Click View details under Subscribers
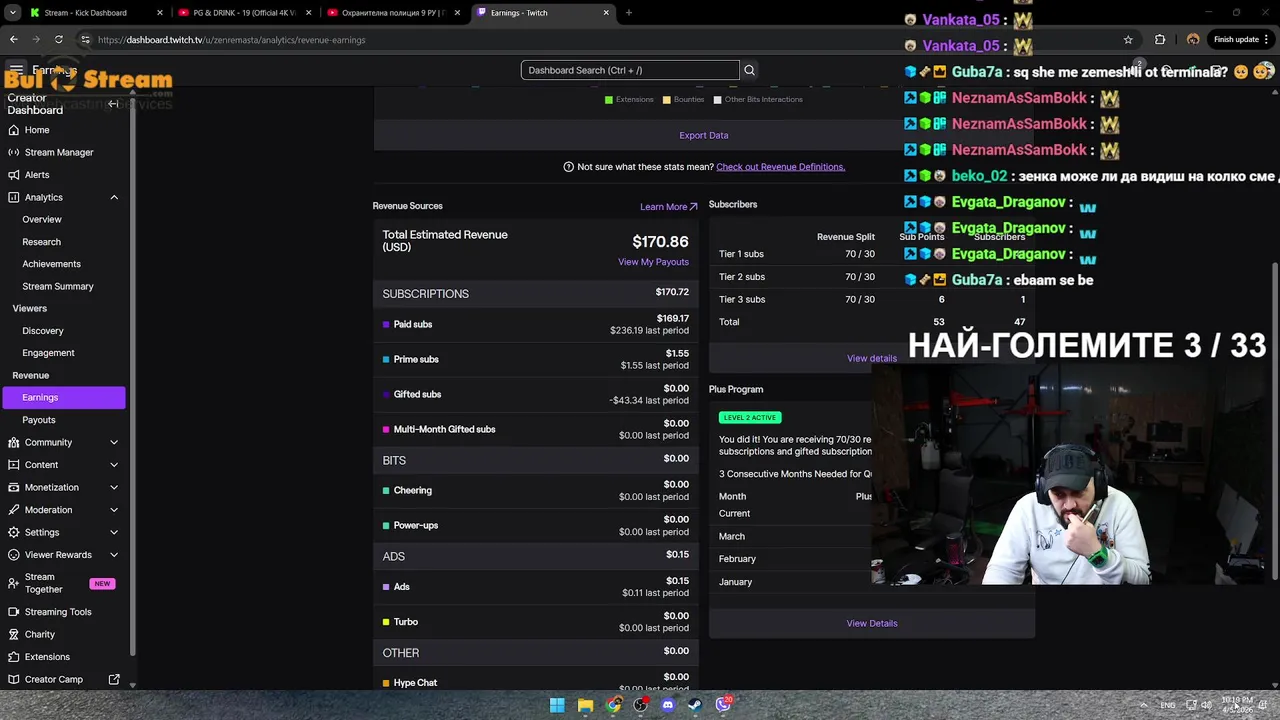 872,358
